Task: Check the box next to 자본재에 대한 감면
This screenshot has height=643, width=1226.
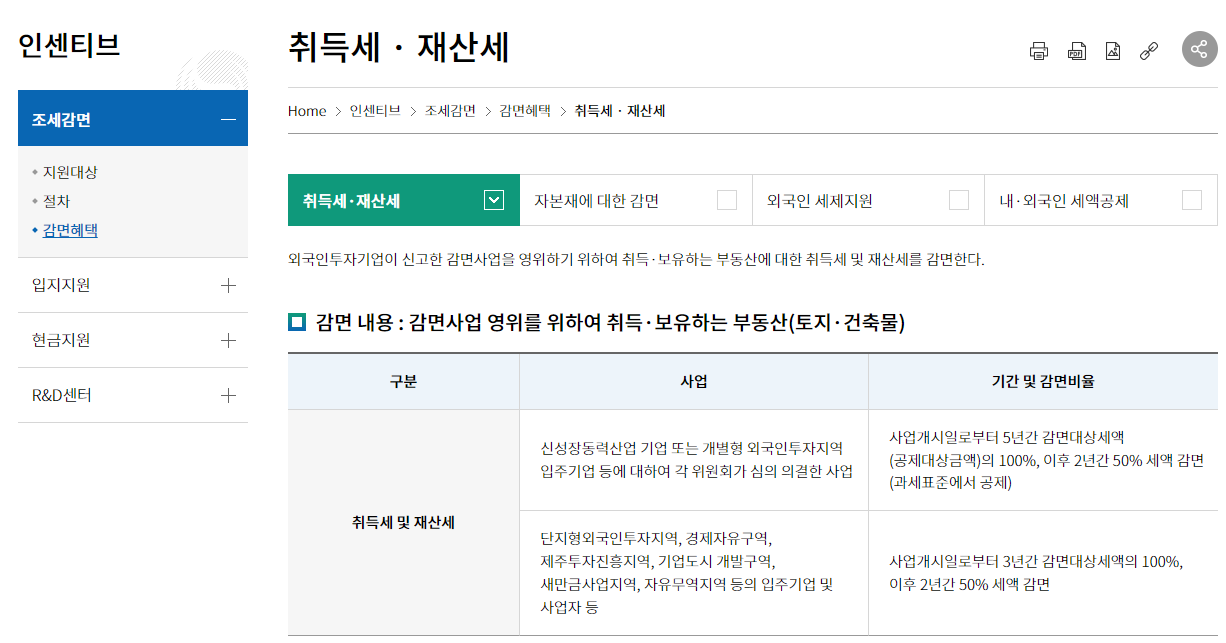Action: pyautogui.click(x=727, y=200)
